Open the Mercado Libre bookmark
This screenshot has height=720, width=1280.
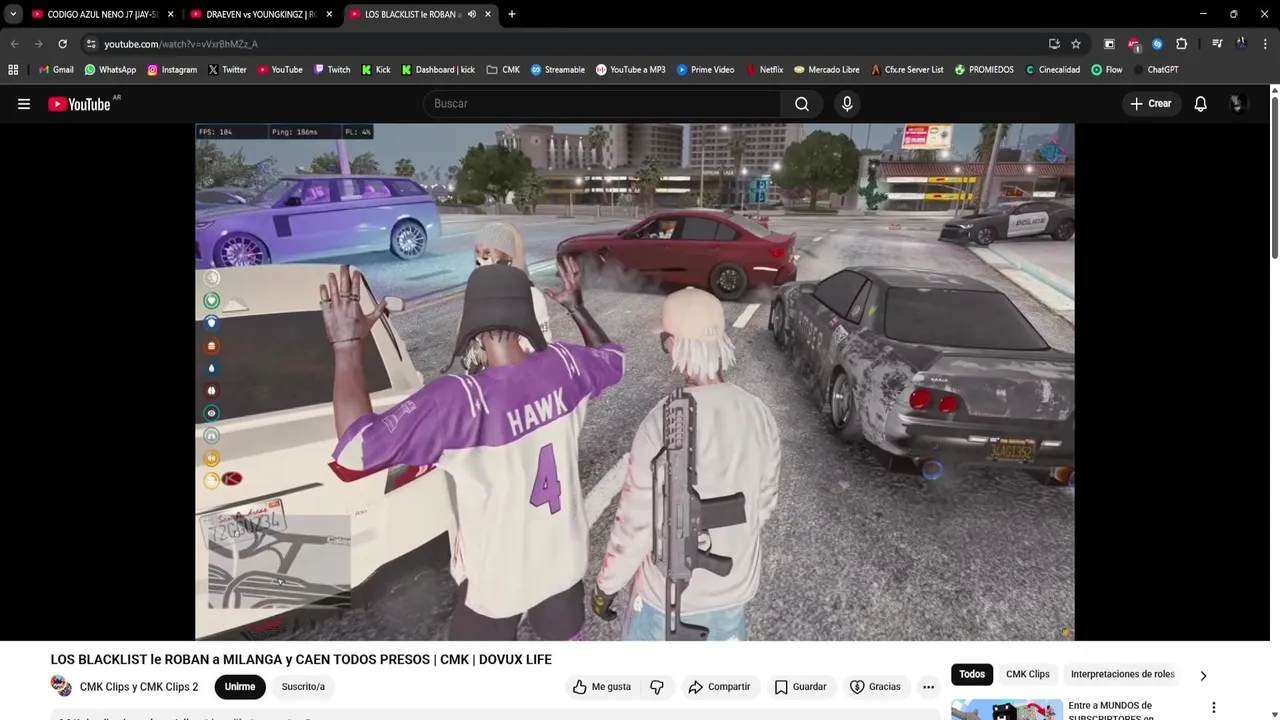click(x=826, y=70)
